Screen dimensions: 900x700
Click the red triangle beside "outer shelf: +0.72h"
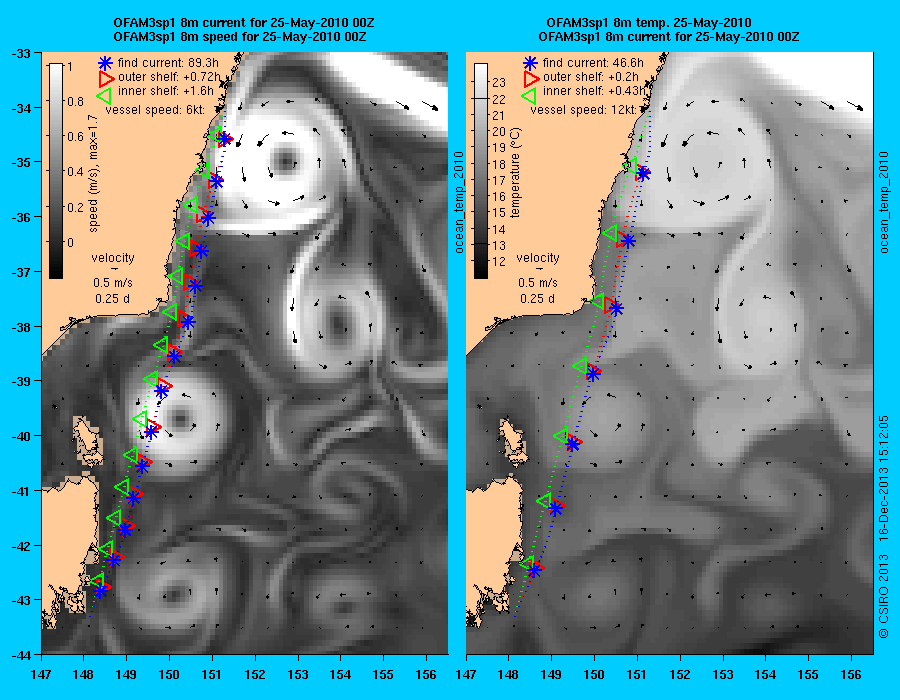click(106, 79)
